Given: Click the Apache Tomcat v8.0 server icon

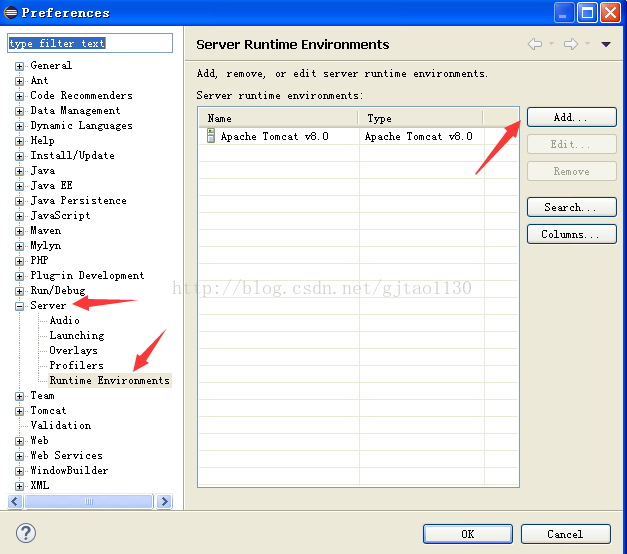Looking at the screenshot, I should (211, 136).
